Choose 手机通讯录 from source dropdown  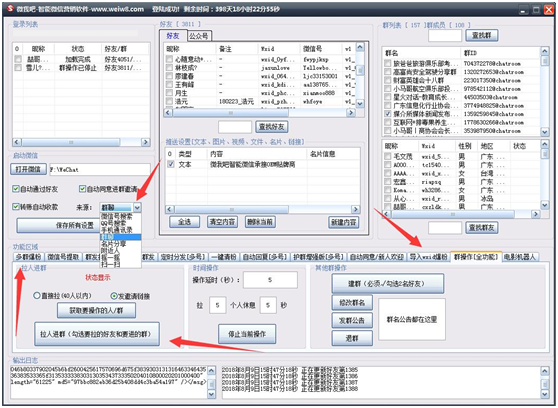116,230
